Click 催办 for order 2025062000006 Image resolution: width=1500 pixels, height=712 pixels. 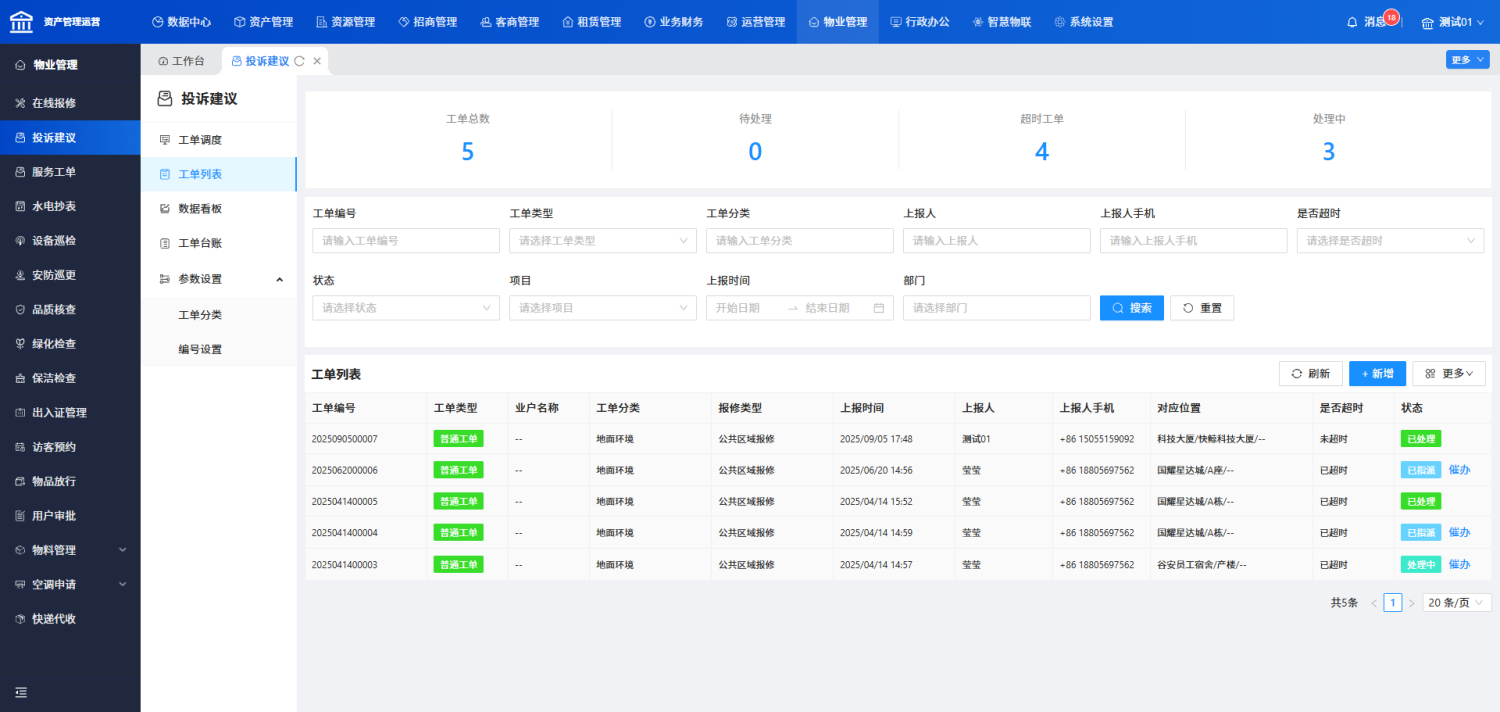1459,470
